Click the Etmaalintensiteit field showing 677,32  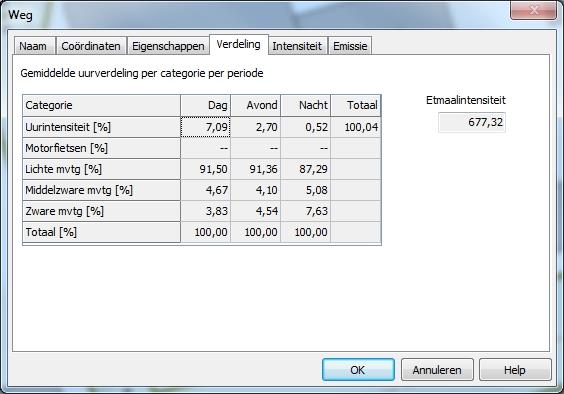pos(472,122)
